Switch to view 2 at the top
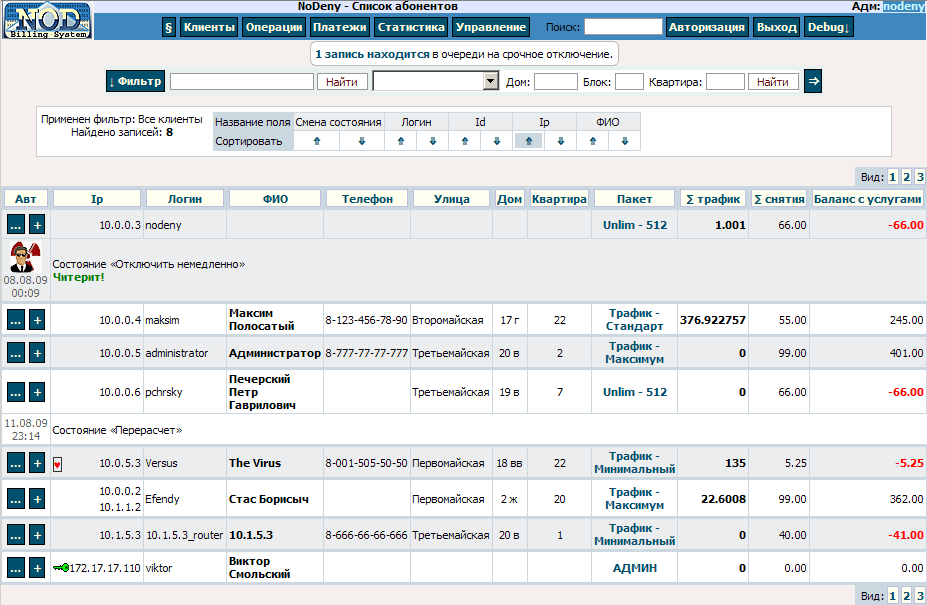The width and height of the screenshot is (927, 605). [906, 177]
